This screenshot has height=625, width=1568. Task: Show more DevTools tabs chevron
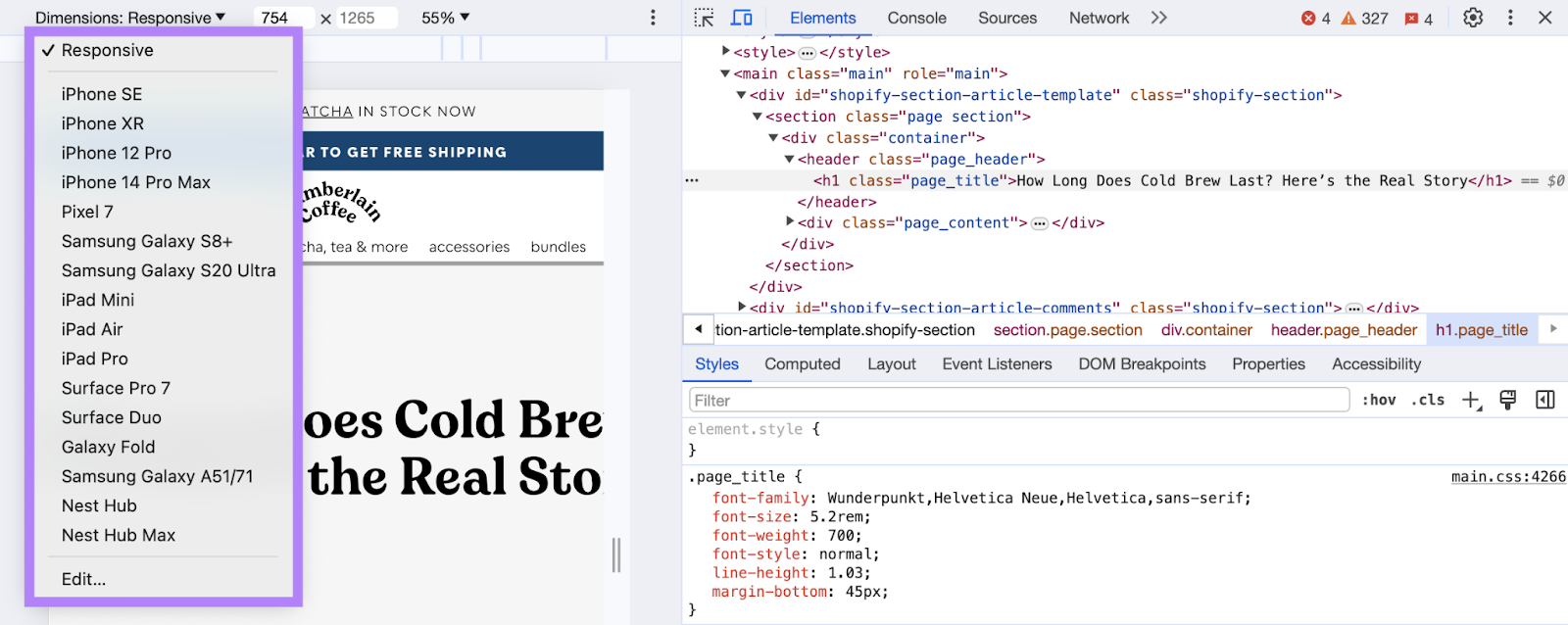coord(1159,18)
